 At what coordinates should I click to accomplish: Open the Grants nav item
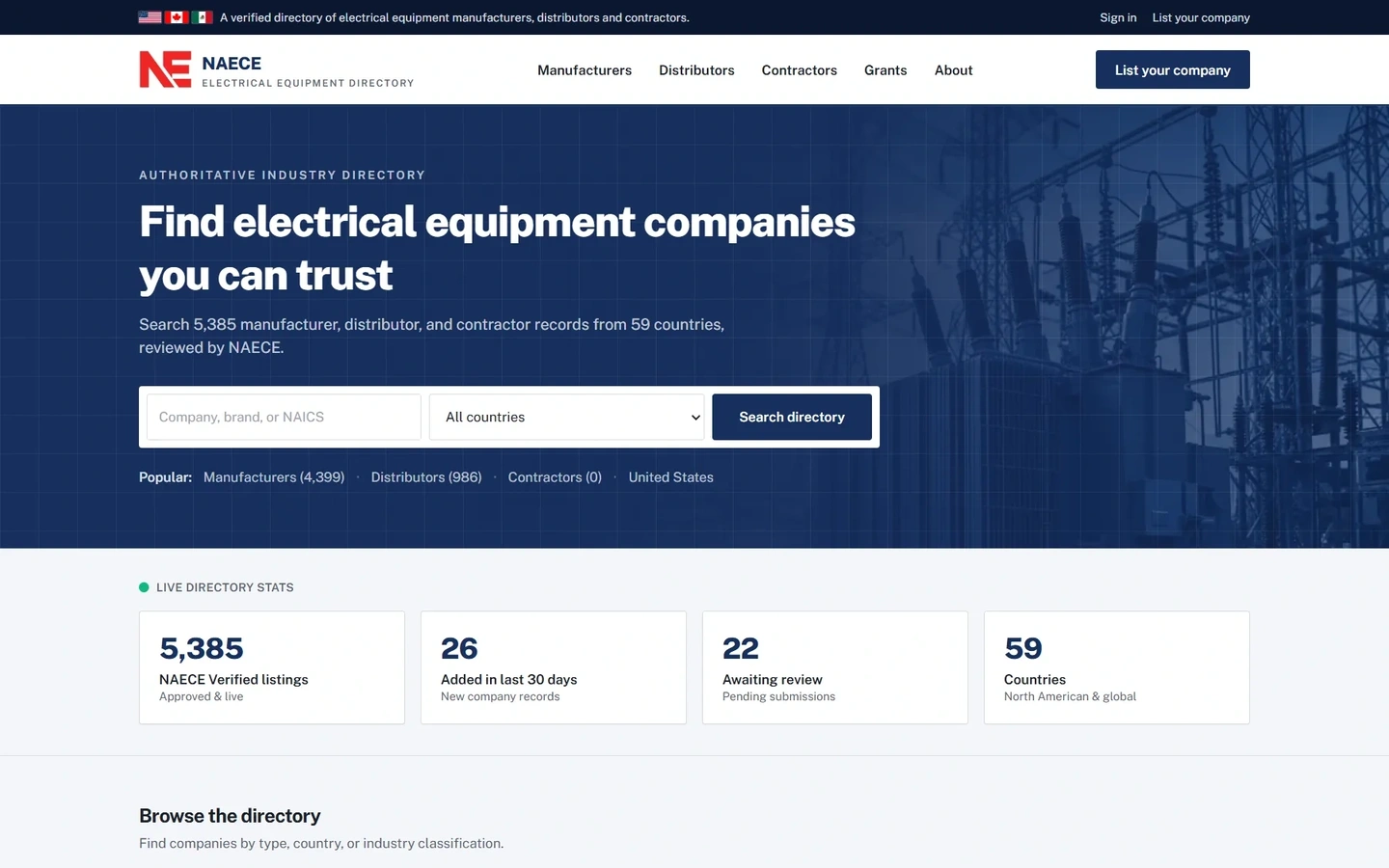point(885,70)
